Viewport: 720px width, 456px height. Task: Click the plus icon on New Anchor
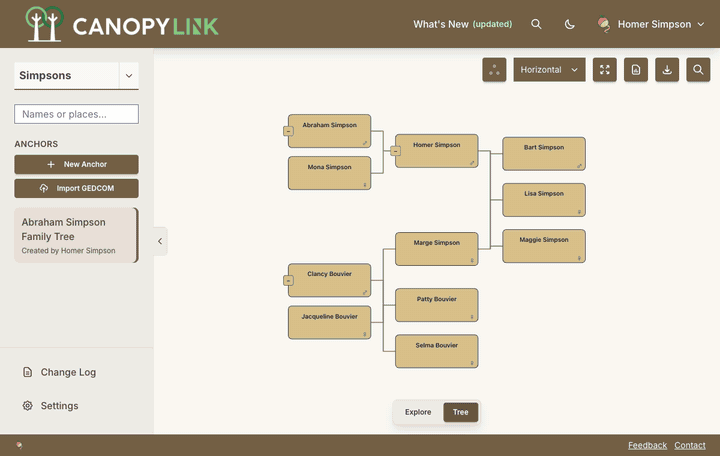point(51,164)
